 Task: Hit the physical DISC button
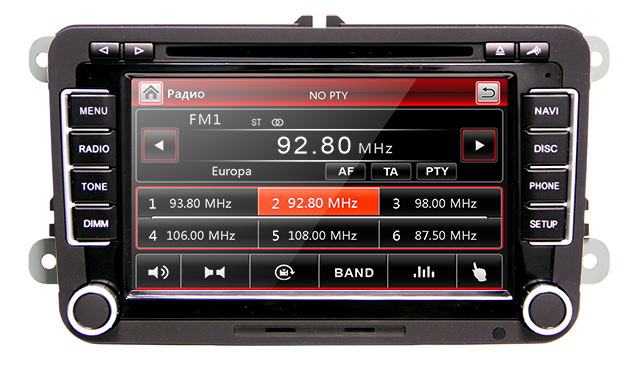pyautogui.click(x=546, y=149)
